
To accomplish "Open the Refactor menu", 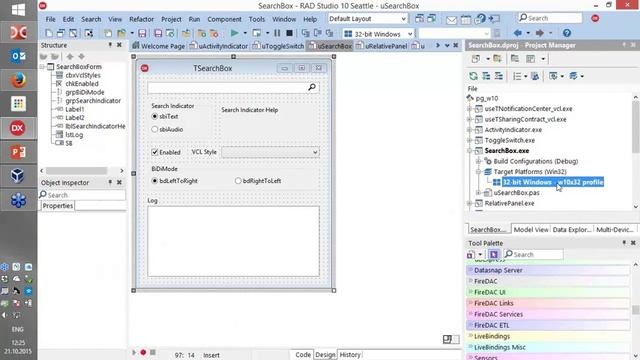I will (141, 19).
